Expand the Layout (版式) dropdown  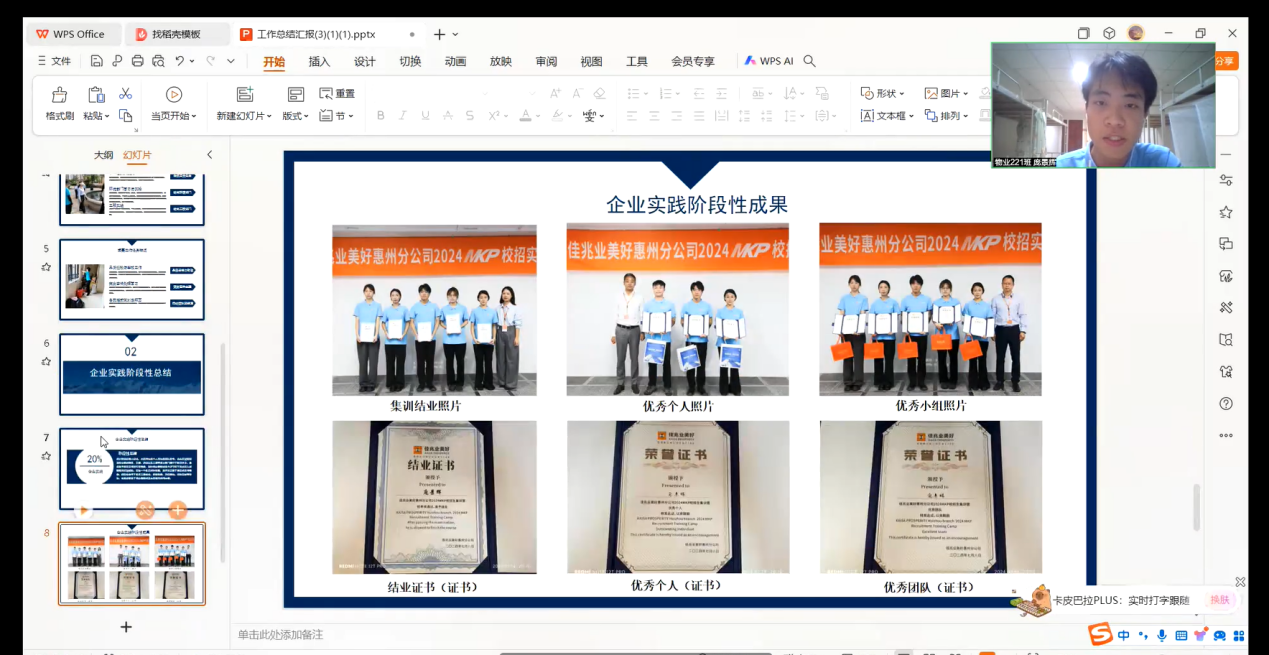click(x=296, y=116)
